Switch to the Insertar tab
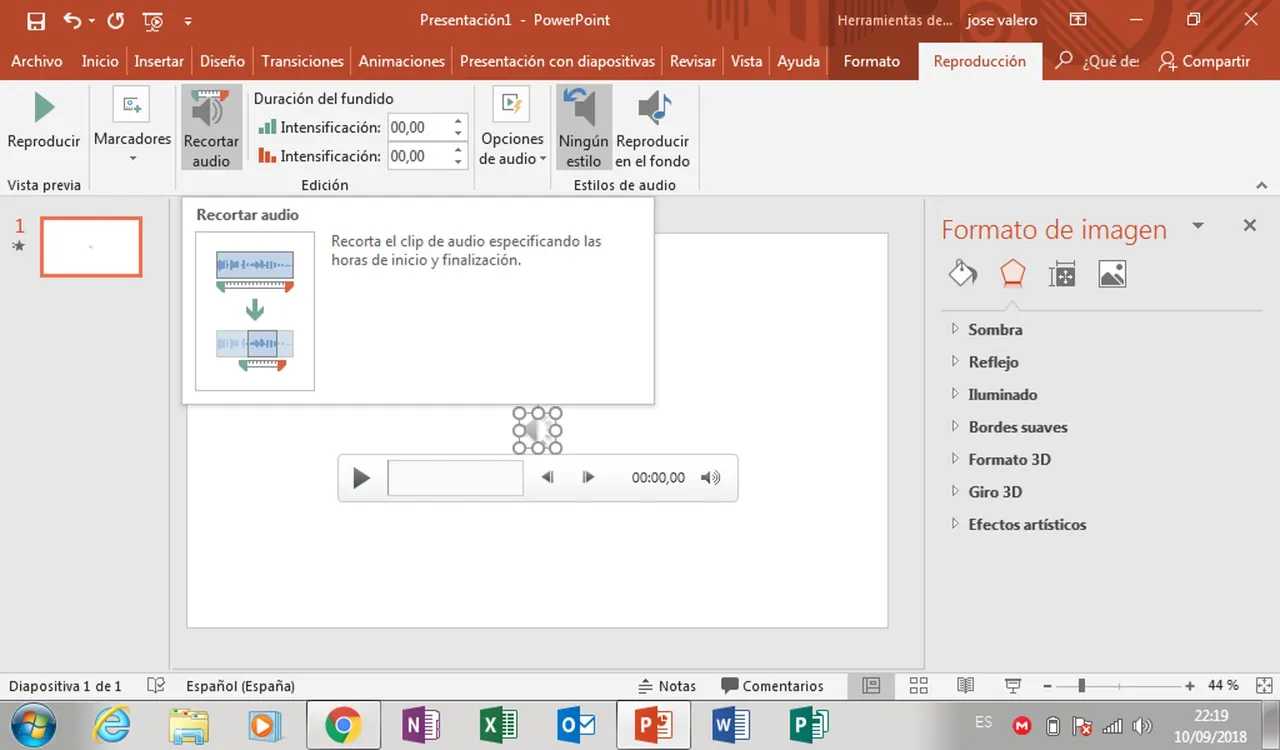The image size is (1280, 750). 159,61
